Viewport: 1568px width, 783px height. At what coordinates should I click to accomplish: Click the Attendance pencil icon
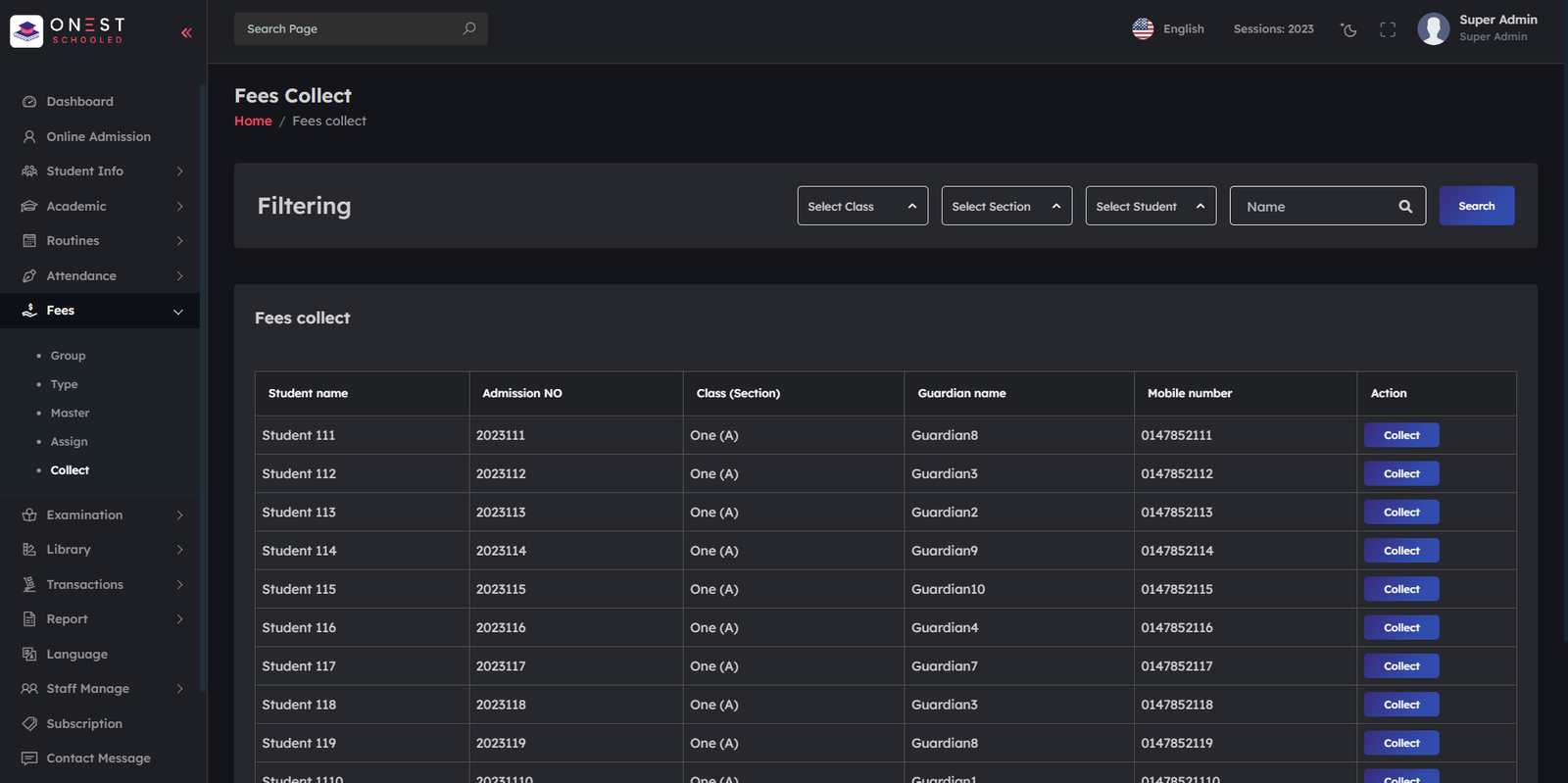click(x=29, y=276)
